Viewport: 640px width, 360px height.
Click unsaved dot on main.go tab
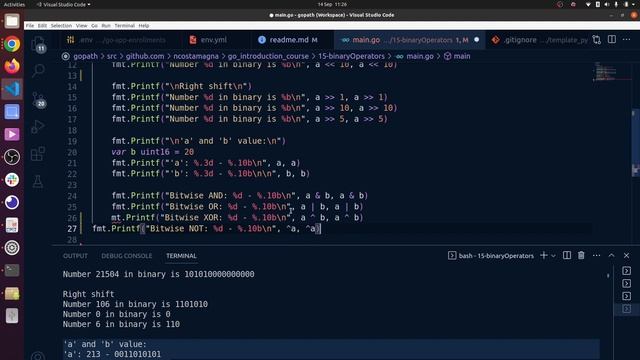click(x=476, y=40)
